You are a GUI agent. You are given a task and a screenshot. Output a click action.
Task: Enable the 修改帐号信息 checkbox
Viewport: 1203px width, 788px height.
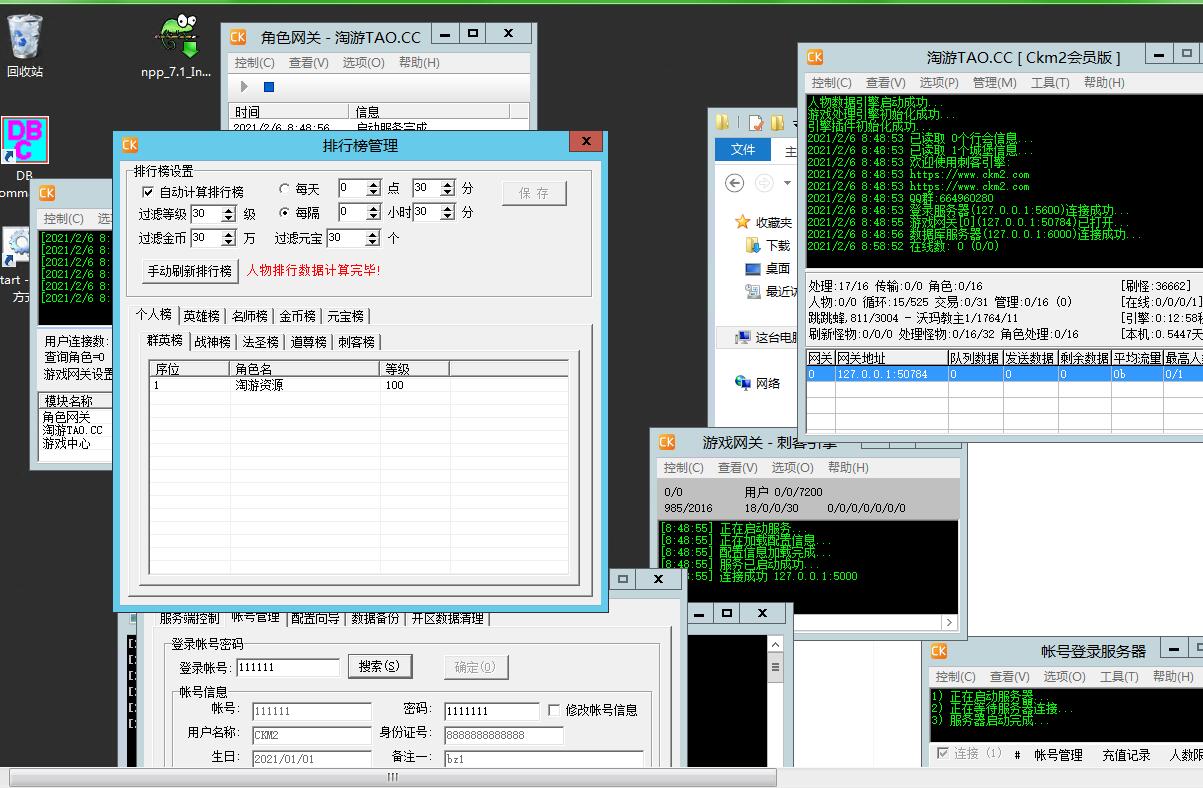tap(555, 710)
